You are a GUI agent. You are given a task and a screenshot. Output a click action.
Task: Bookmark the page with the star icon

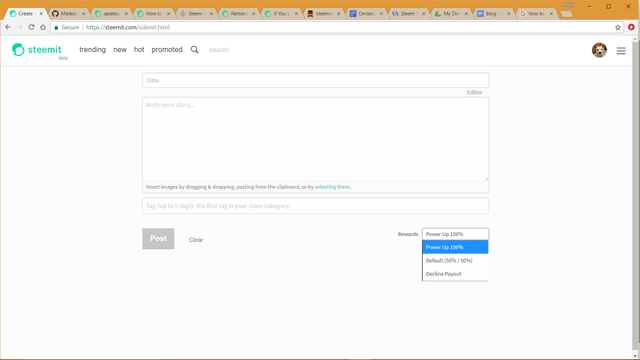(x=618, y=27)
